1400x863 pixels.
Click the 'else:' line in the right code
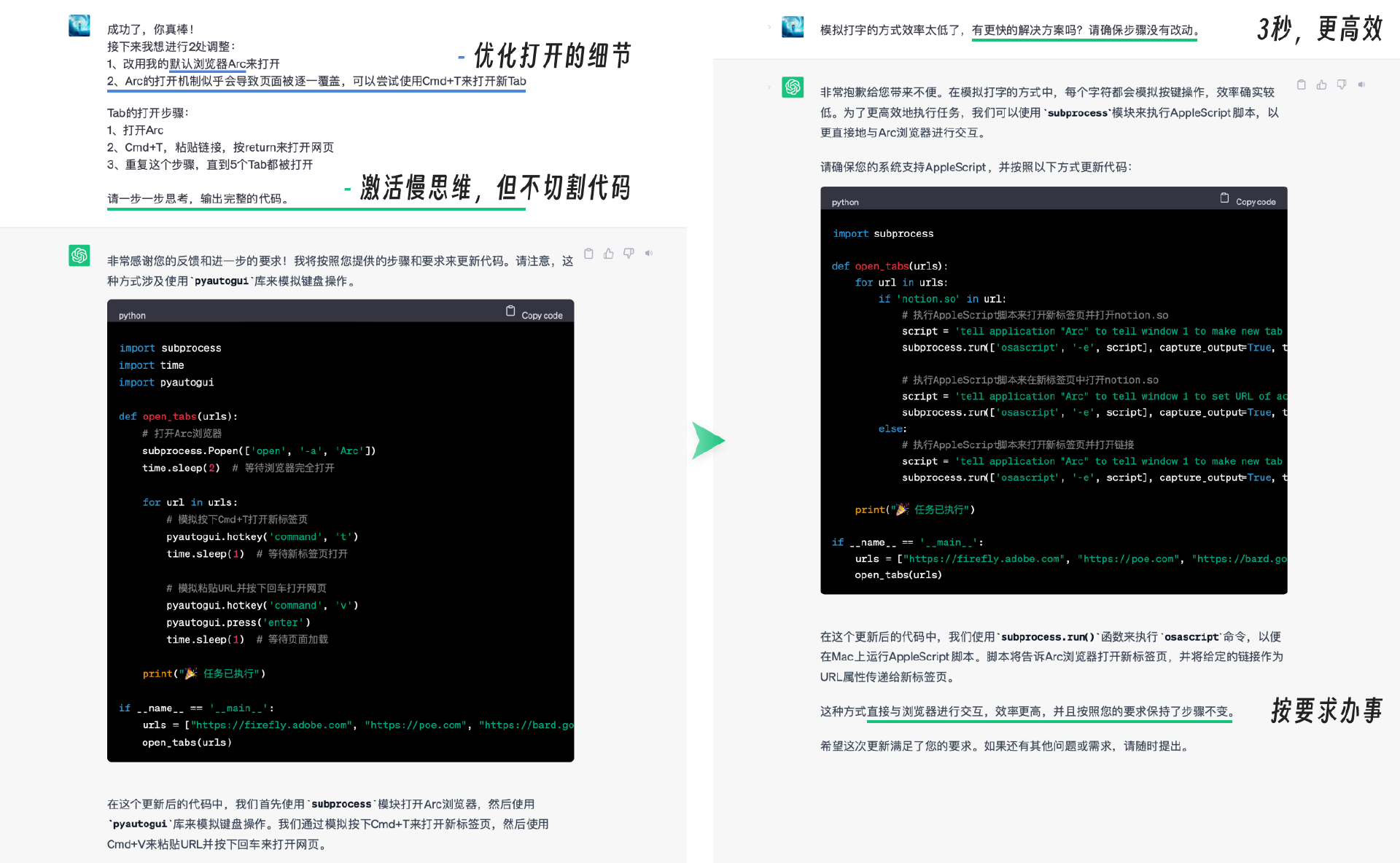coord(892,429)
